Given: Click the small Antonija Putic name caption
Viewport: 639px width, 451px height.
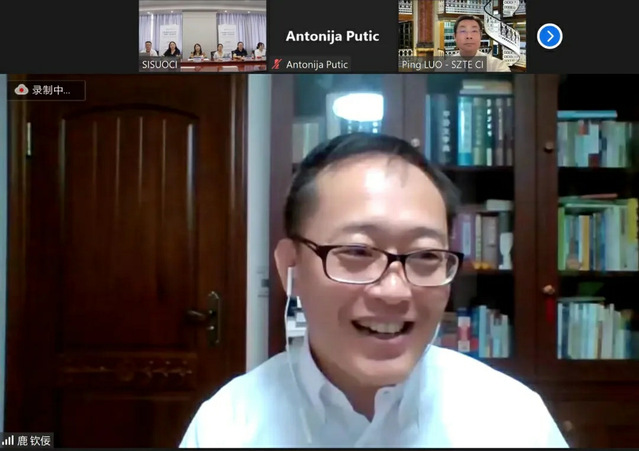Looking at the screenshot, I should [317, 64].
